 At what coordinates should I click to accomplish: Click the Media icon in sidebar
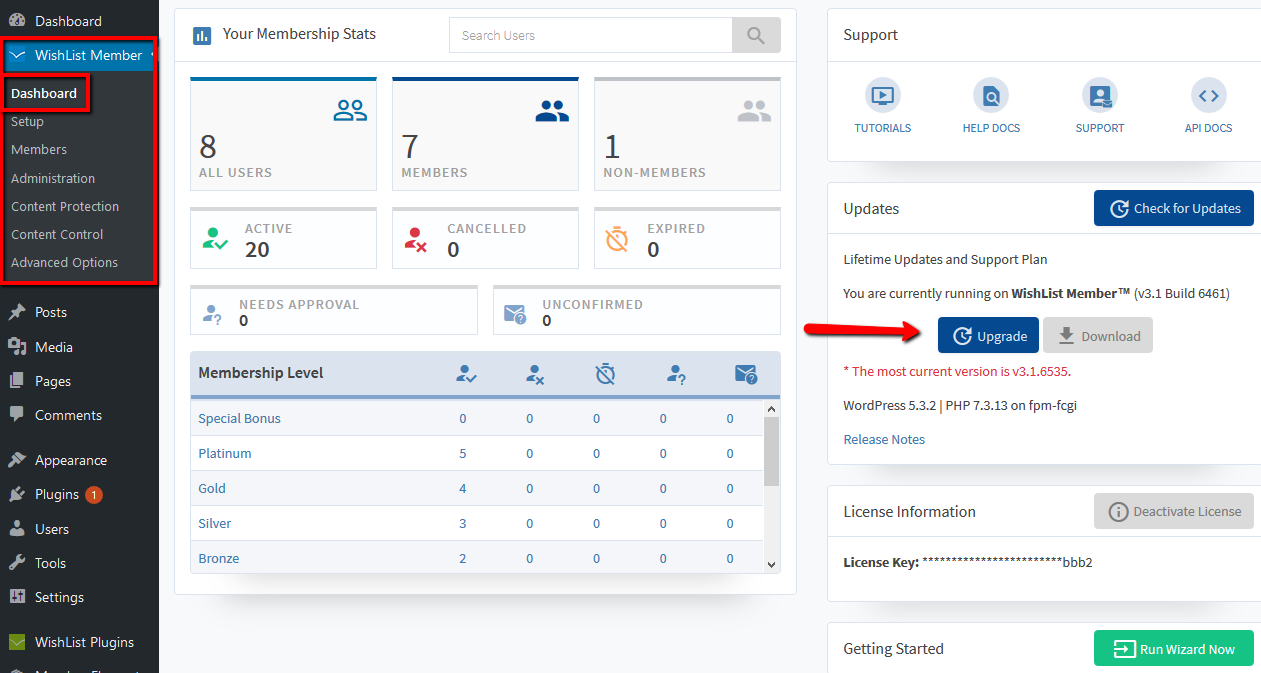click(x=17, y=347)
